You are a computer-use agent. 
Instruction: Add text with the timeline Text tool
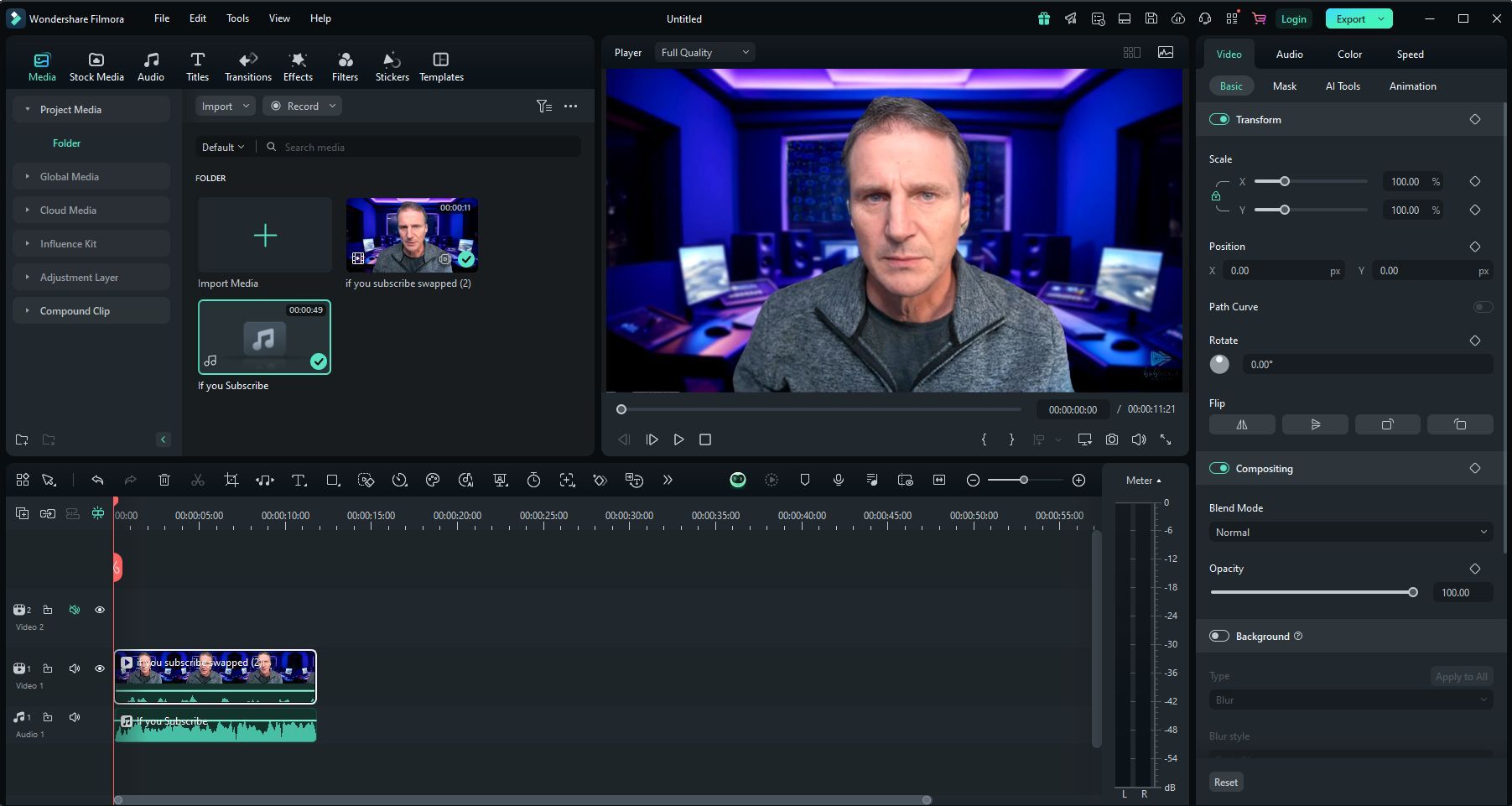coord(299,480)
